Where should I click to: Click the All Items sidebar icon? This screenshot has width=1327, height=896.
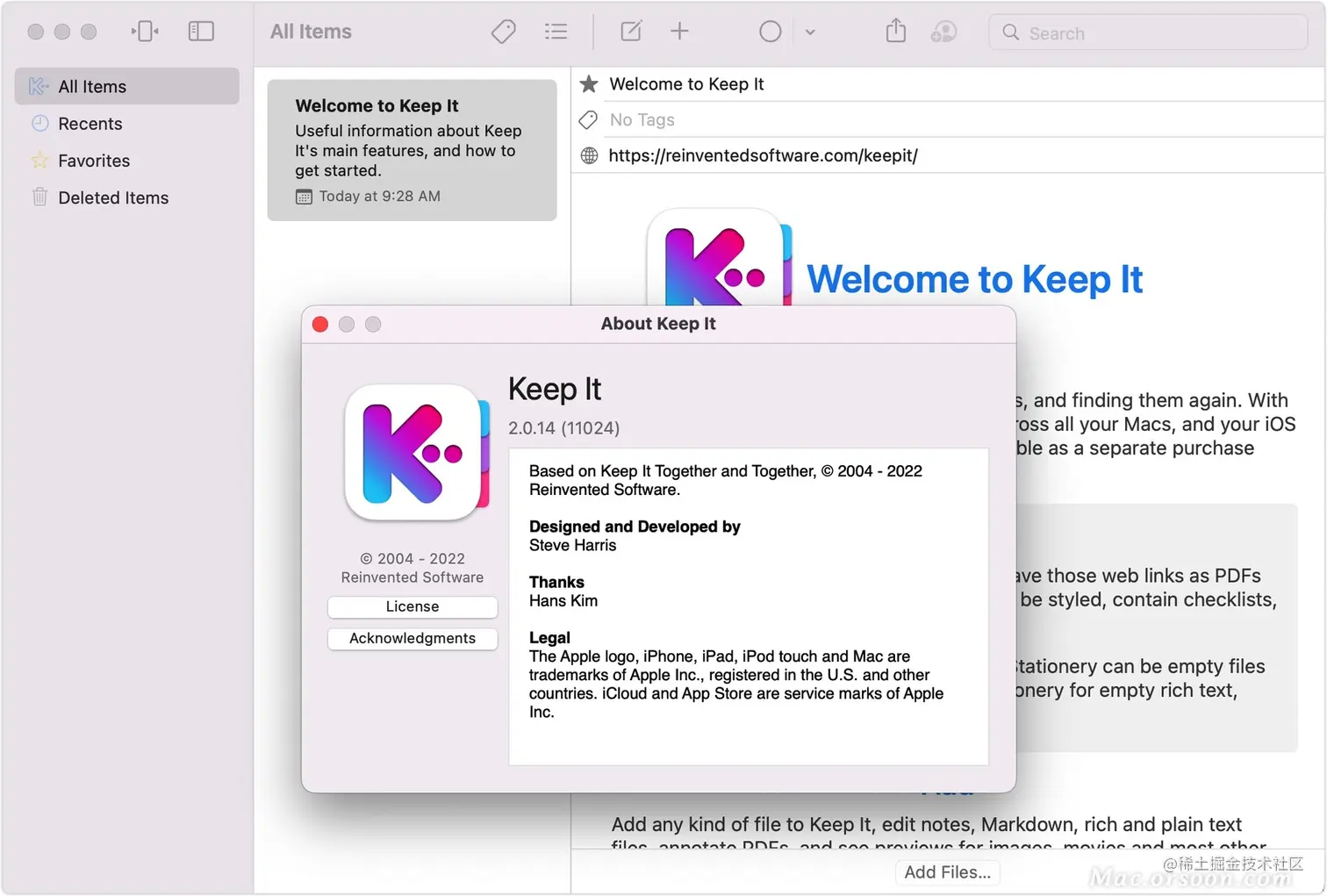point(39,86)
